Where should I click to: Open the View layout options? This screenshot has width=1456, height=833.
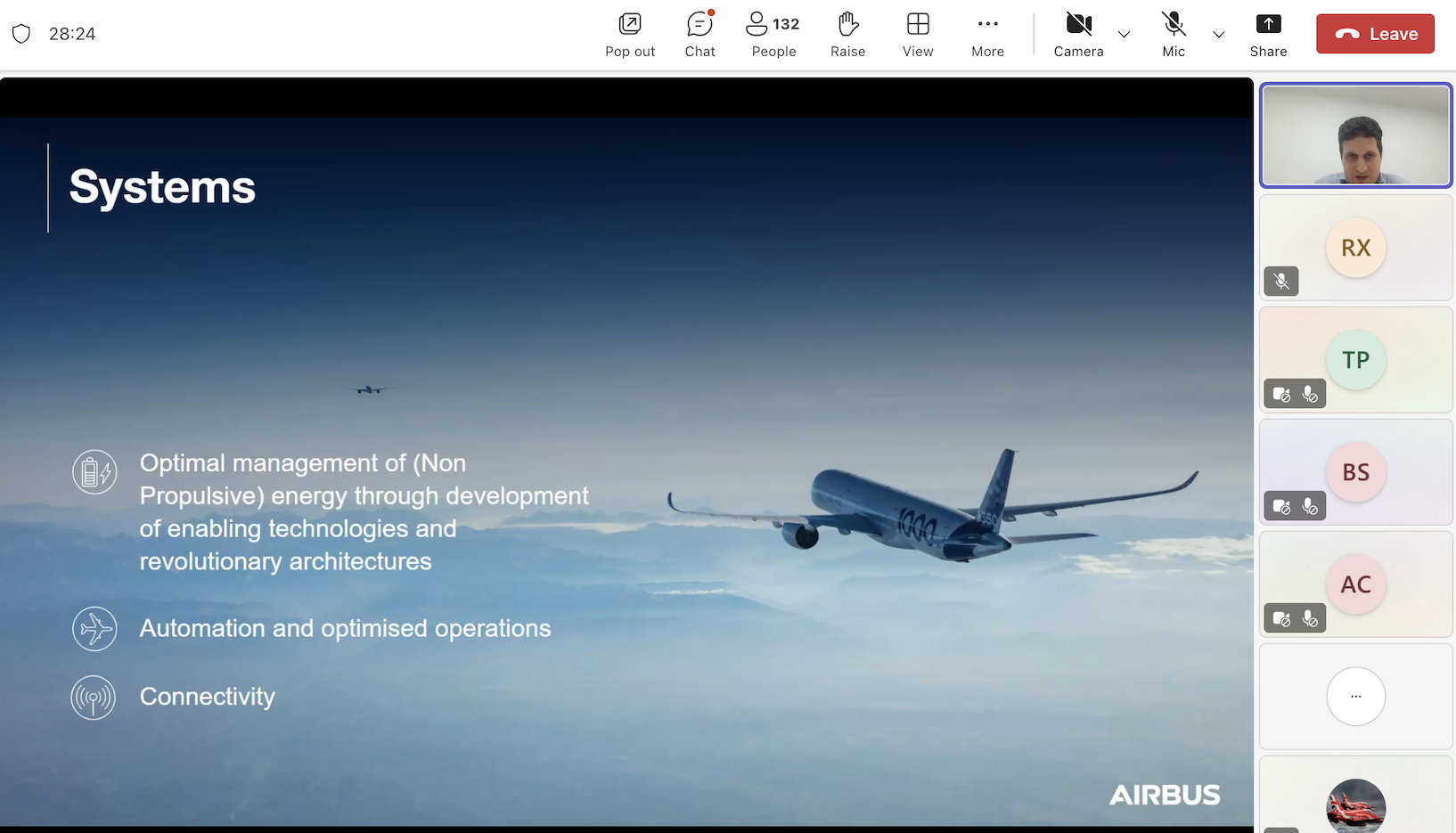click(918, 34)
